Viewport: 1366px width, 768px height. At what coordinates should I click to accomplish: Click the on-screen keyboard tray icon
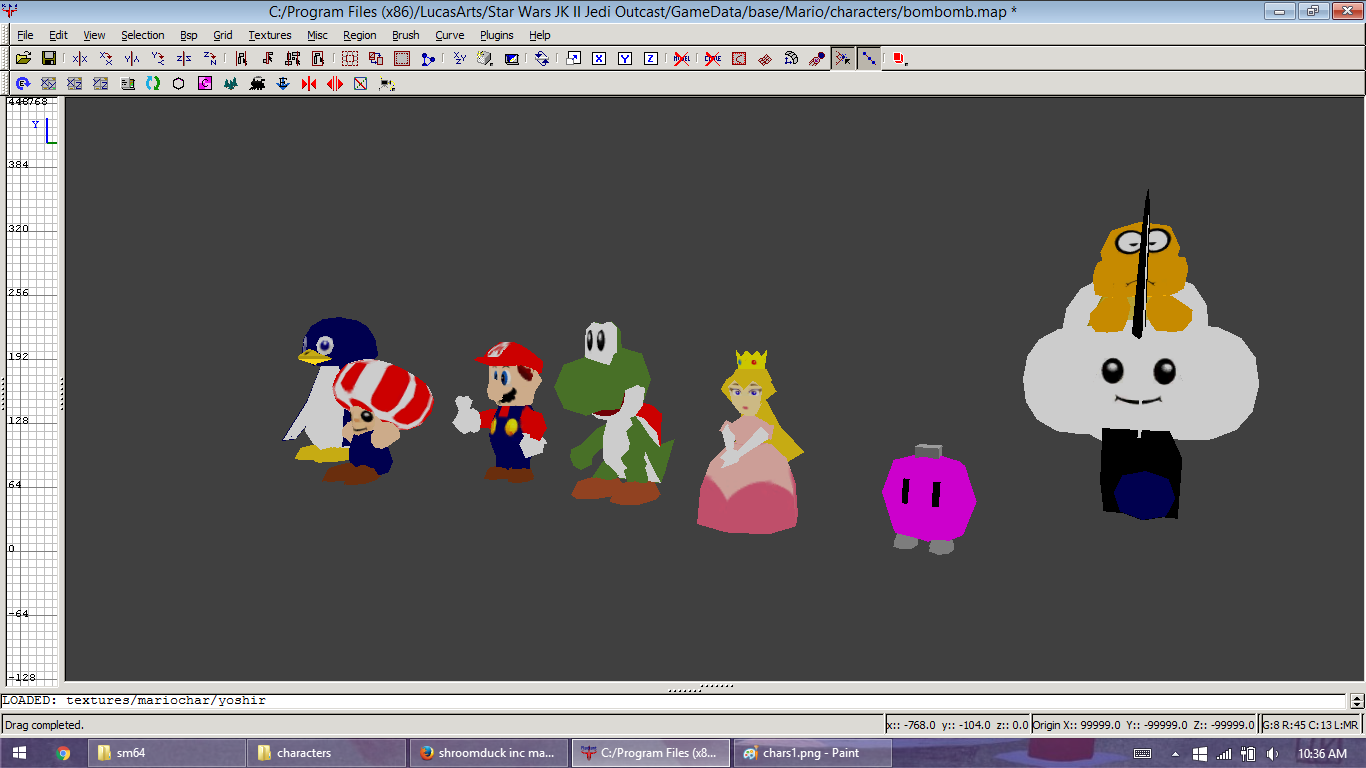click(1142, 753)
